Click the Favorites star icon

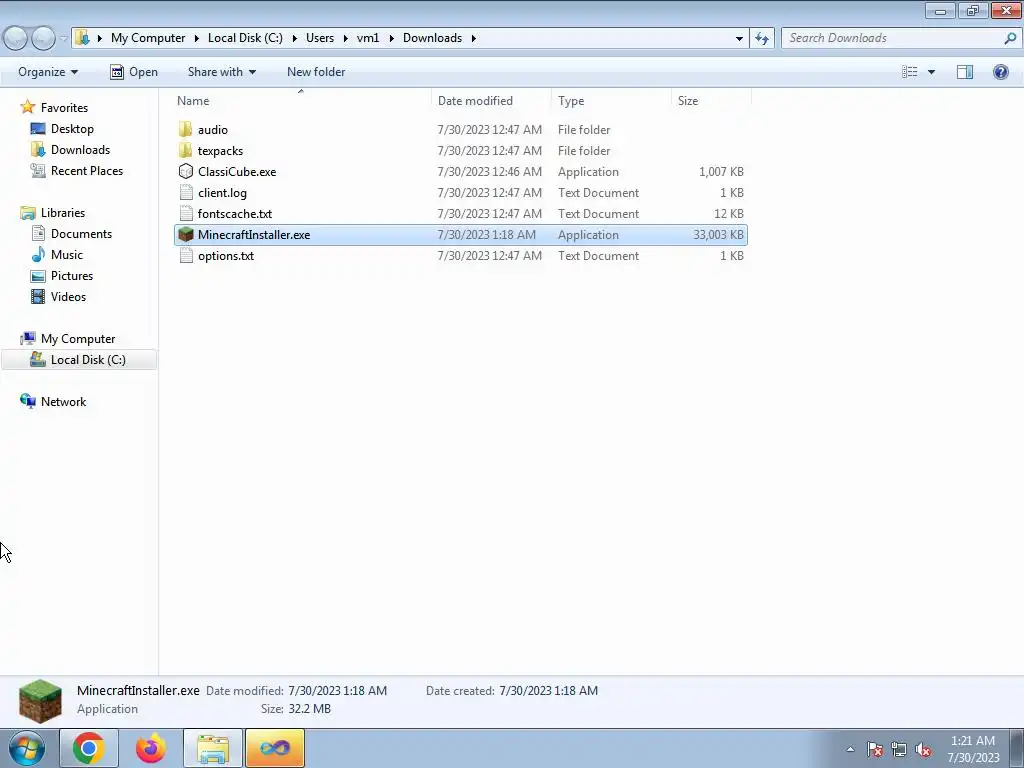pyautogui.click(x=27, y=107)
